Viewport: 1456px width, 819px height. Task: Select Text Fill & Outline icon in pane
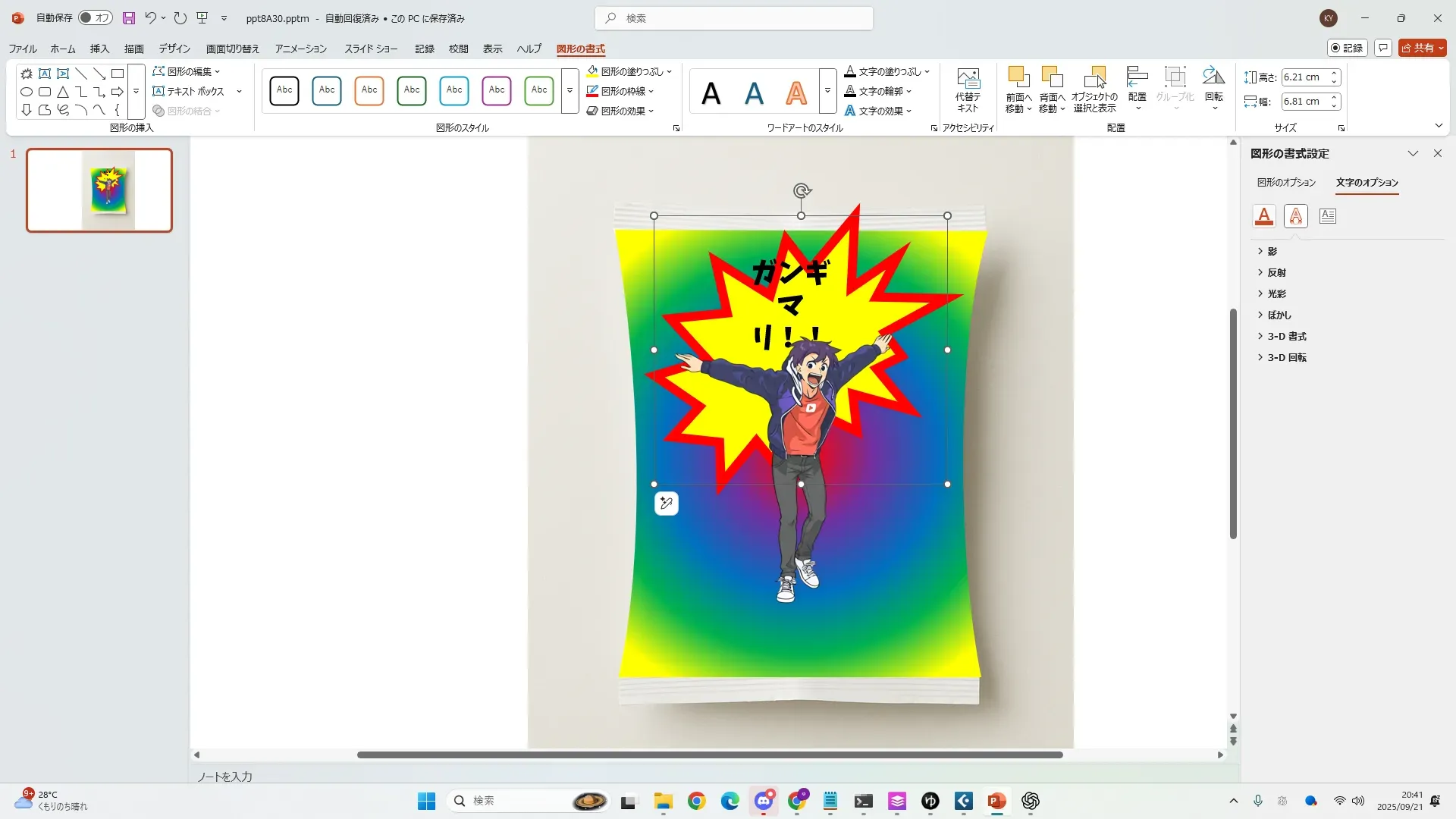(1263, 216)
